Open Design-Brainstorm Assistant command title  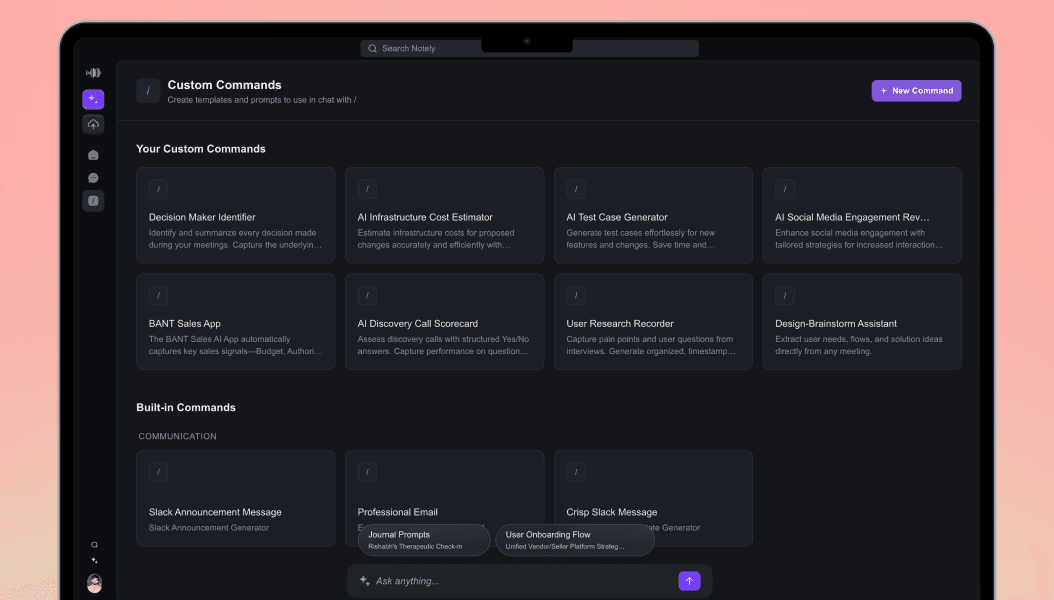[x=836, y=323]
